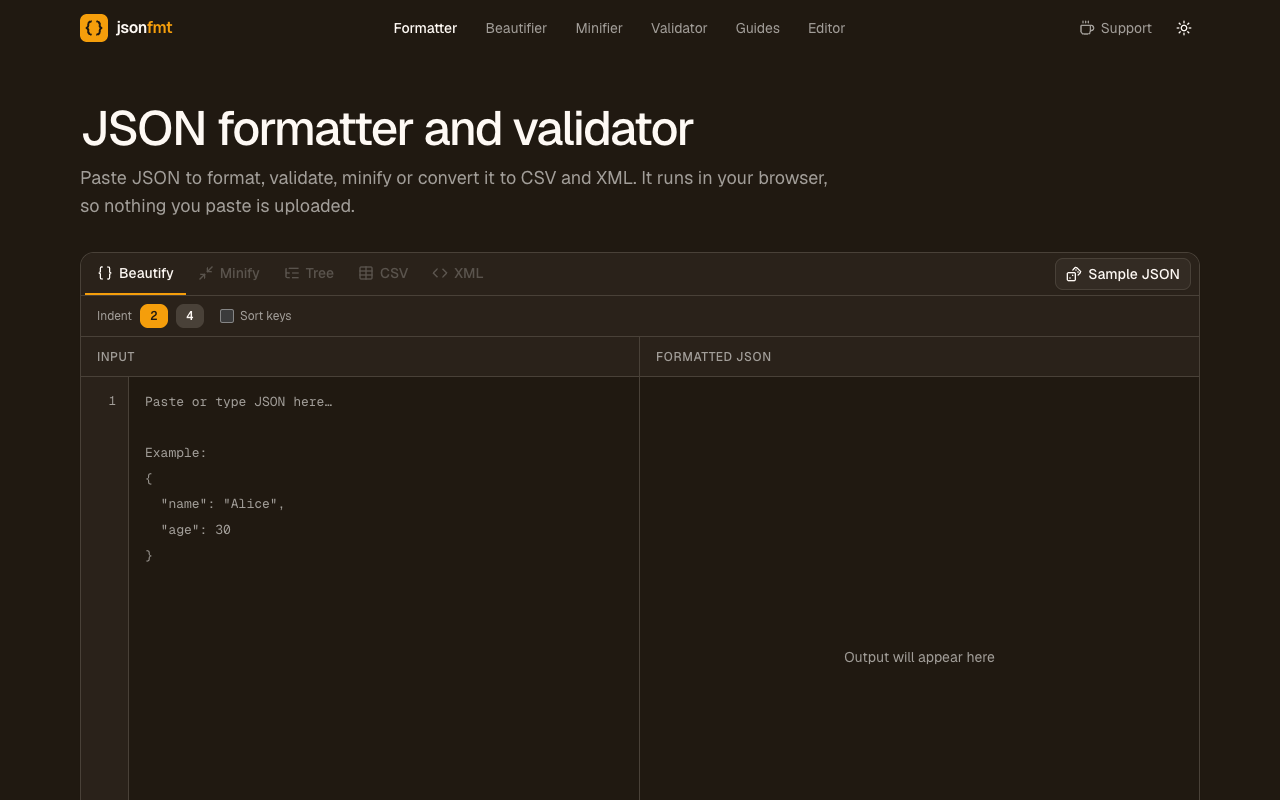Open the Formatter nav link
Screen dimensions: 1280x800
[x=425, y=28]
